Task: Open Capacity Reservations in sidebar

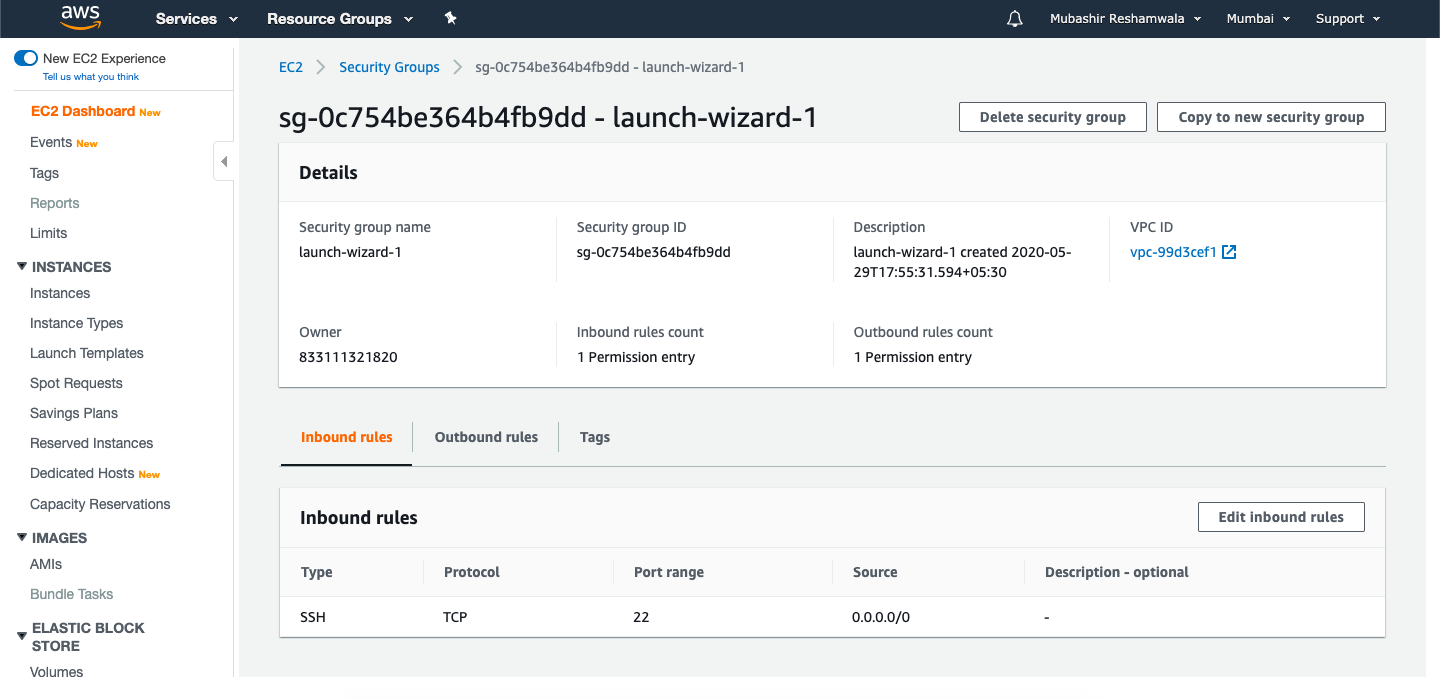Action: pyautogui.click(x=100, y=504)
